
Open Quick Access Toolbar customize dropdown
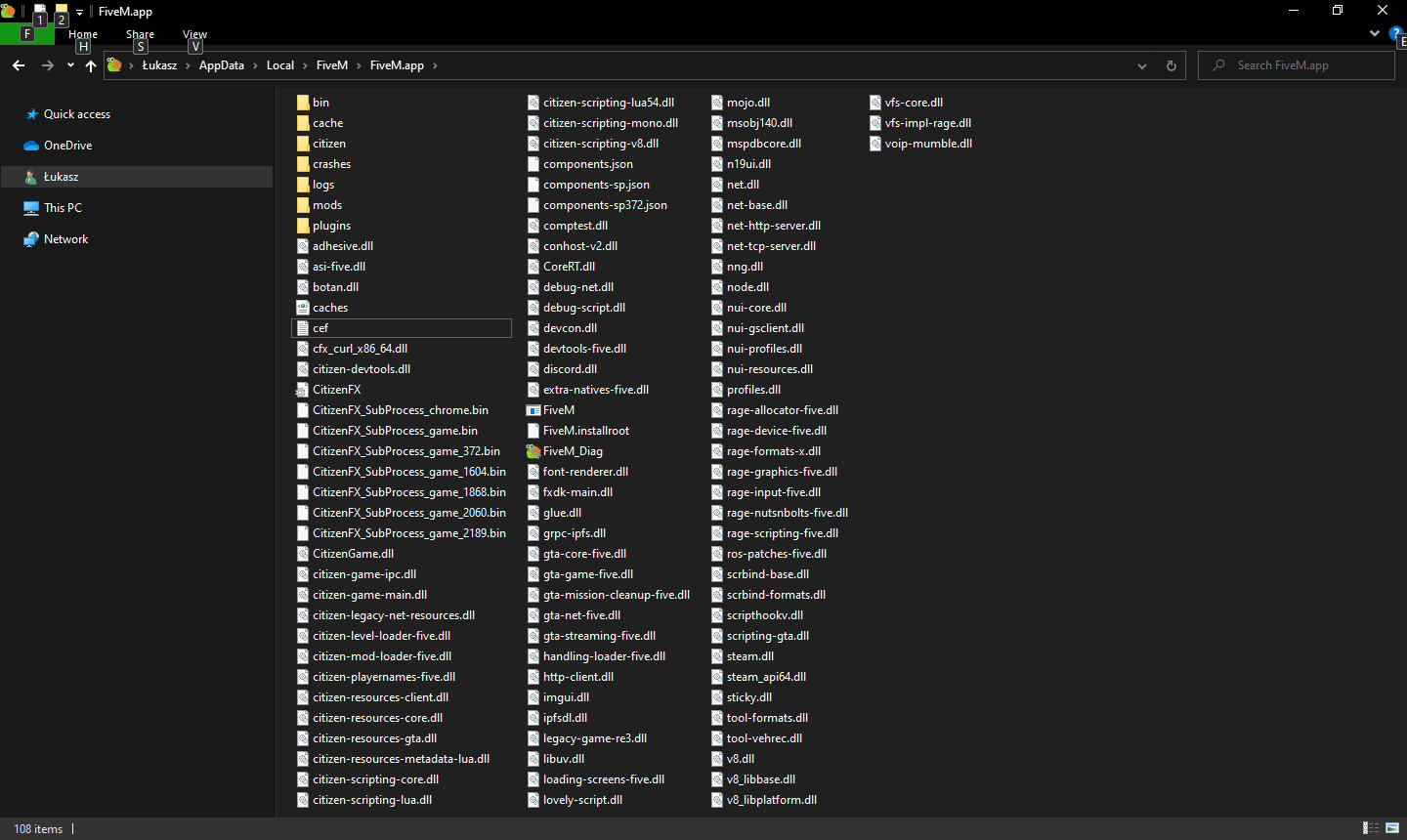(80, 12)
